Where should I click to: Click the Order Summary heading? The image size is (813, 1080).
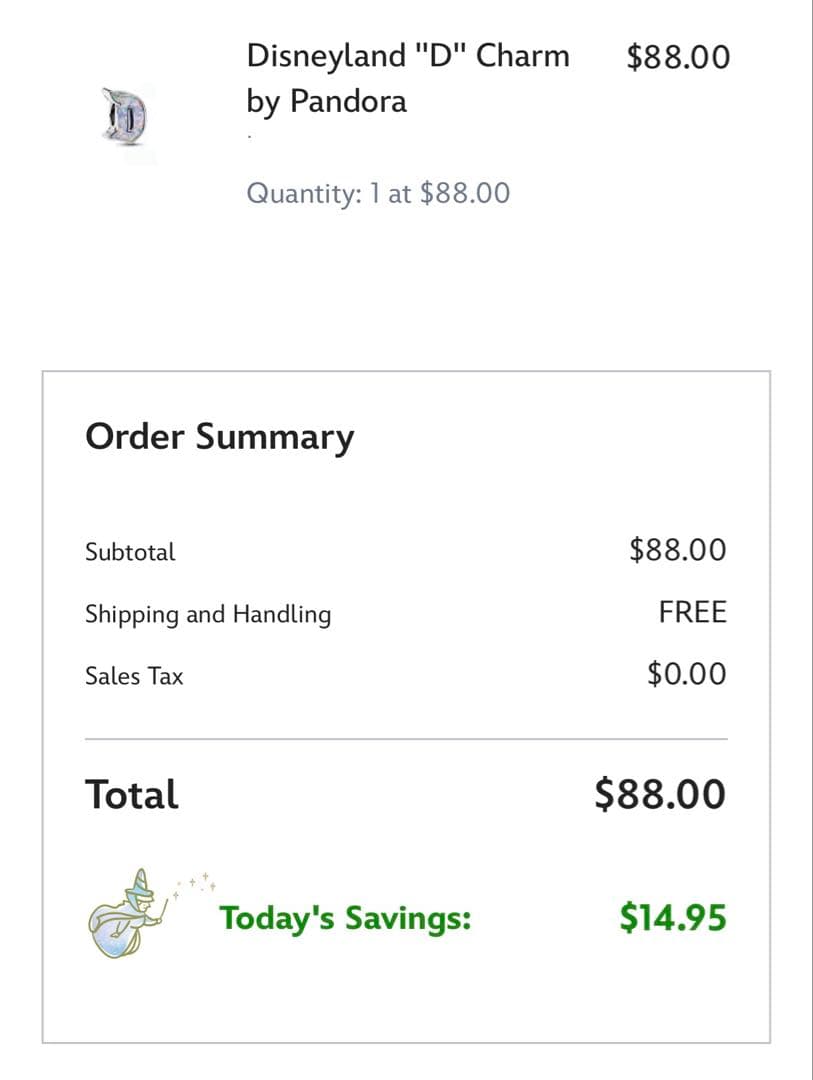(220, 437)
